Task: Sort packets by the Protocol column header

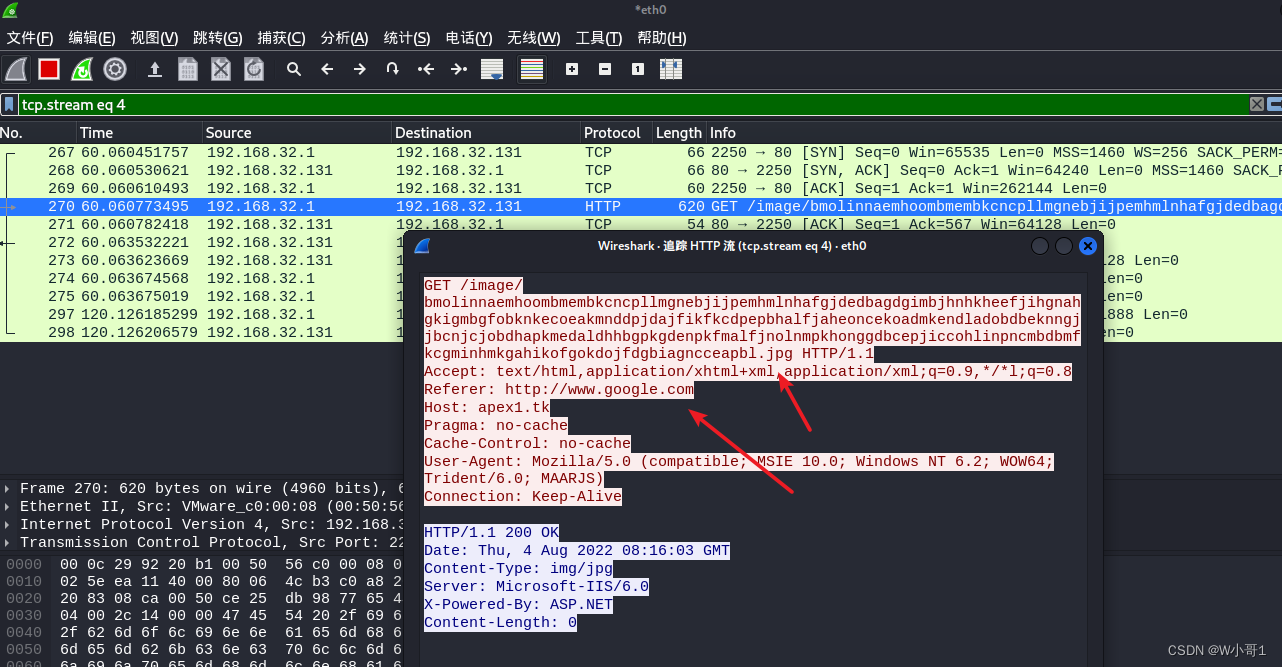Action: coord(616,132)
